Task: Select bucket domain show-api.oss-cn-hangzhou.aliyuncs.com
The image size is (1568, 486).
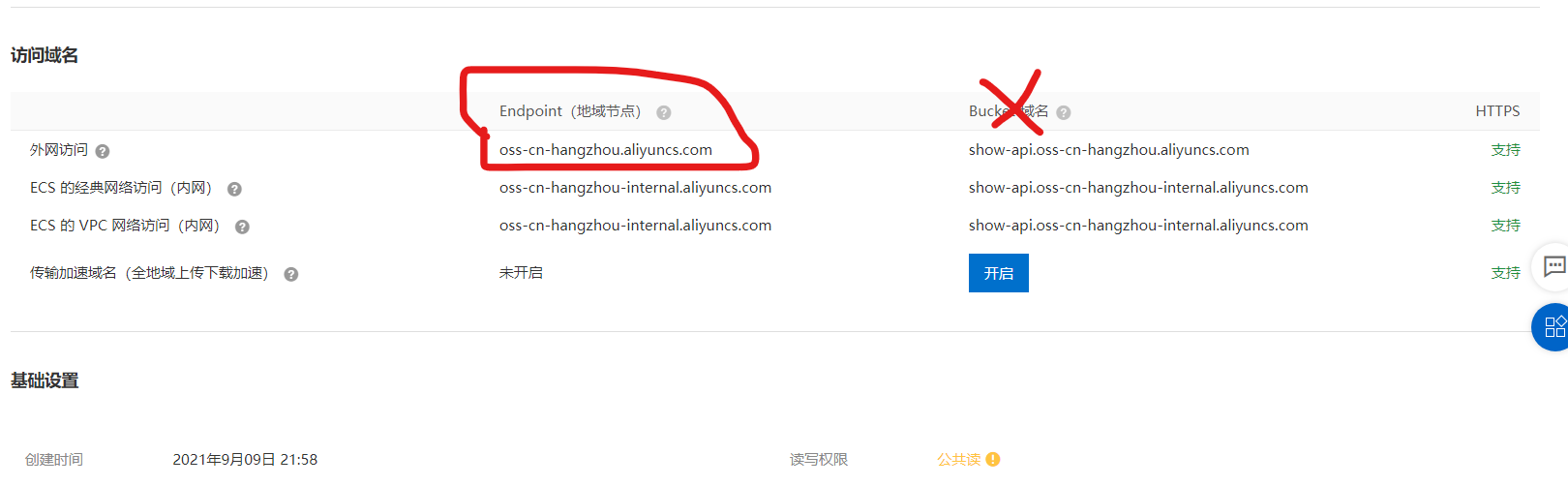Action: (x=1108, y=150)
